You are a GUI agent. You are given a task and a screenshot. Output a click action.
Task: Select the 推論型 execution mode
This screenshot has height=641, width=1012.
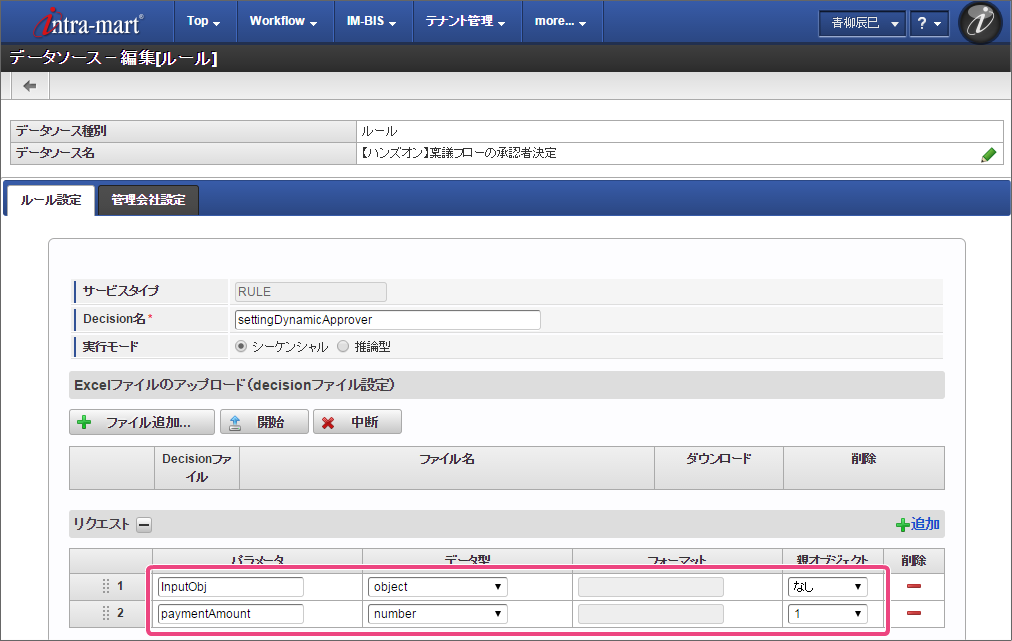click(x=343, y=347)
